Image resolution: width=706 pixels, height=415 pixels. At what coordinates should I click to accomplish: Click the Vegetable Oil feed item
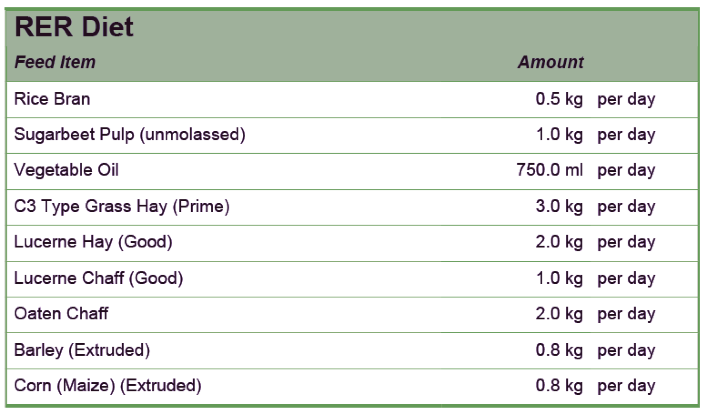pyautogui.click(x=66, y=170)
